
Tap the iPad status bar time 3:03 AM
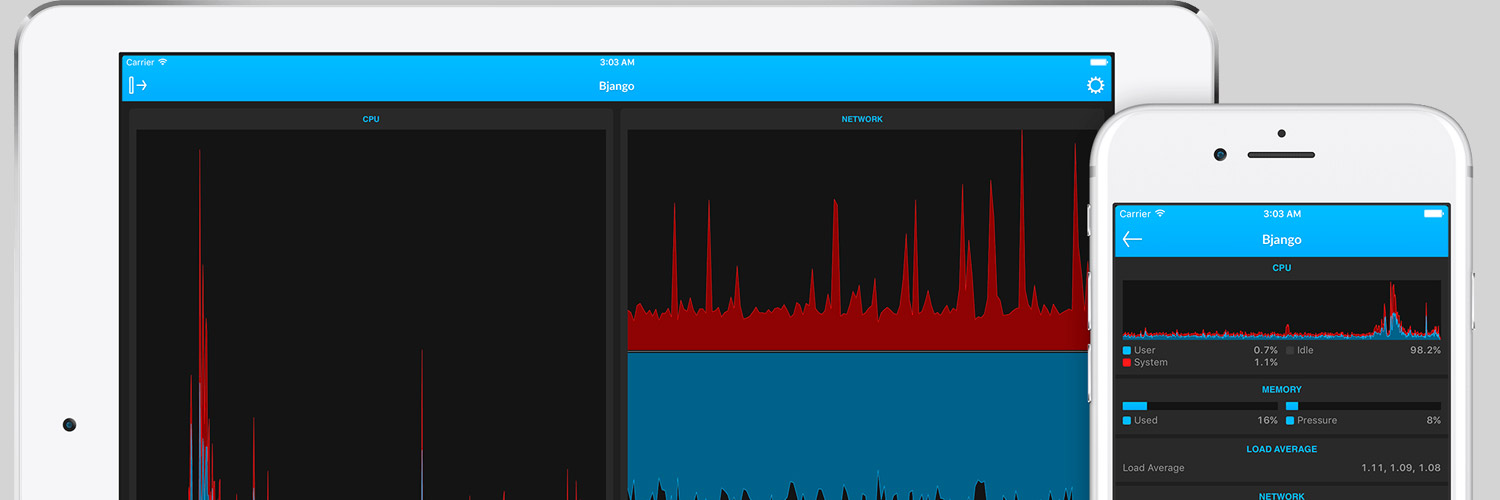[x=616, y=62]
